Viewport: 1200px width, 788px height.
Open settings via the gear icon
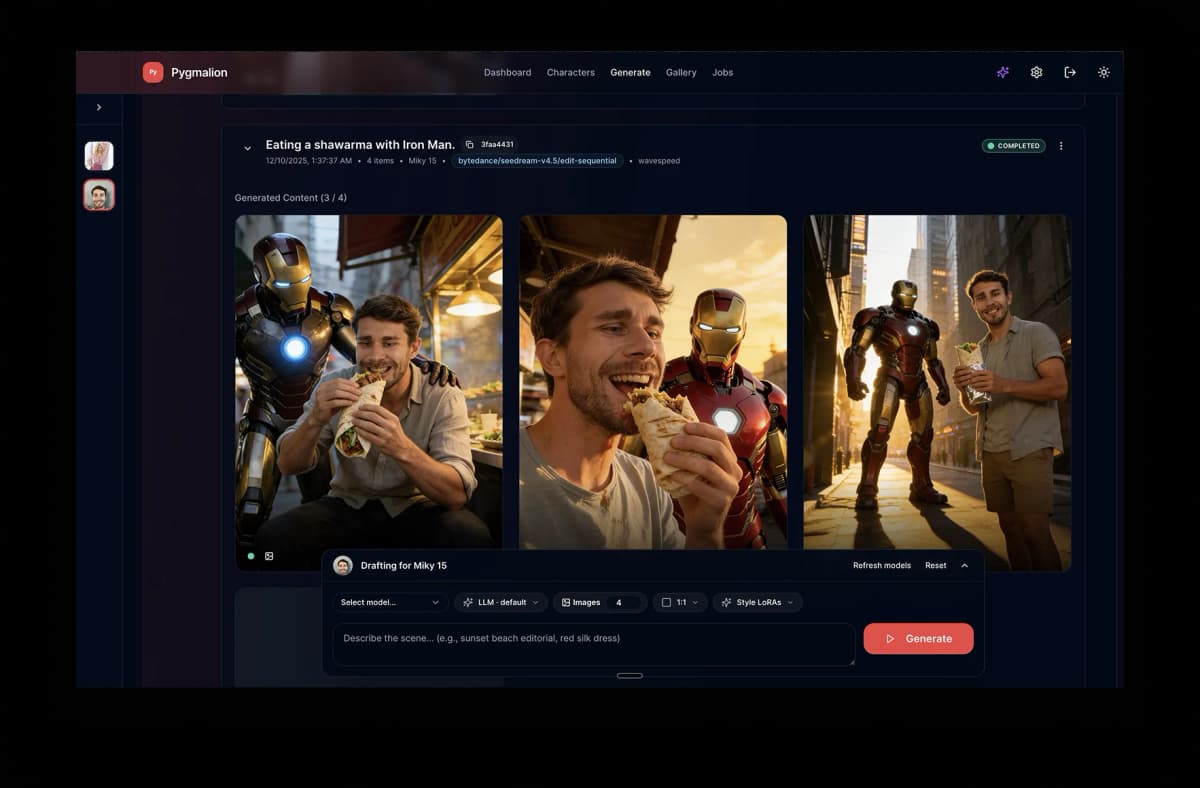[1036, 72]
